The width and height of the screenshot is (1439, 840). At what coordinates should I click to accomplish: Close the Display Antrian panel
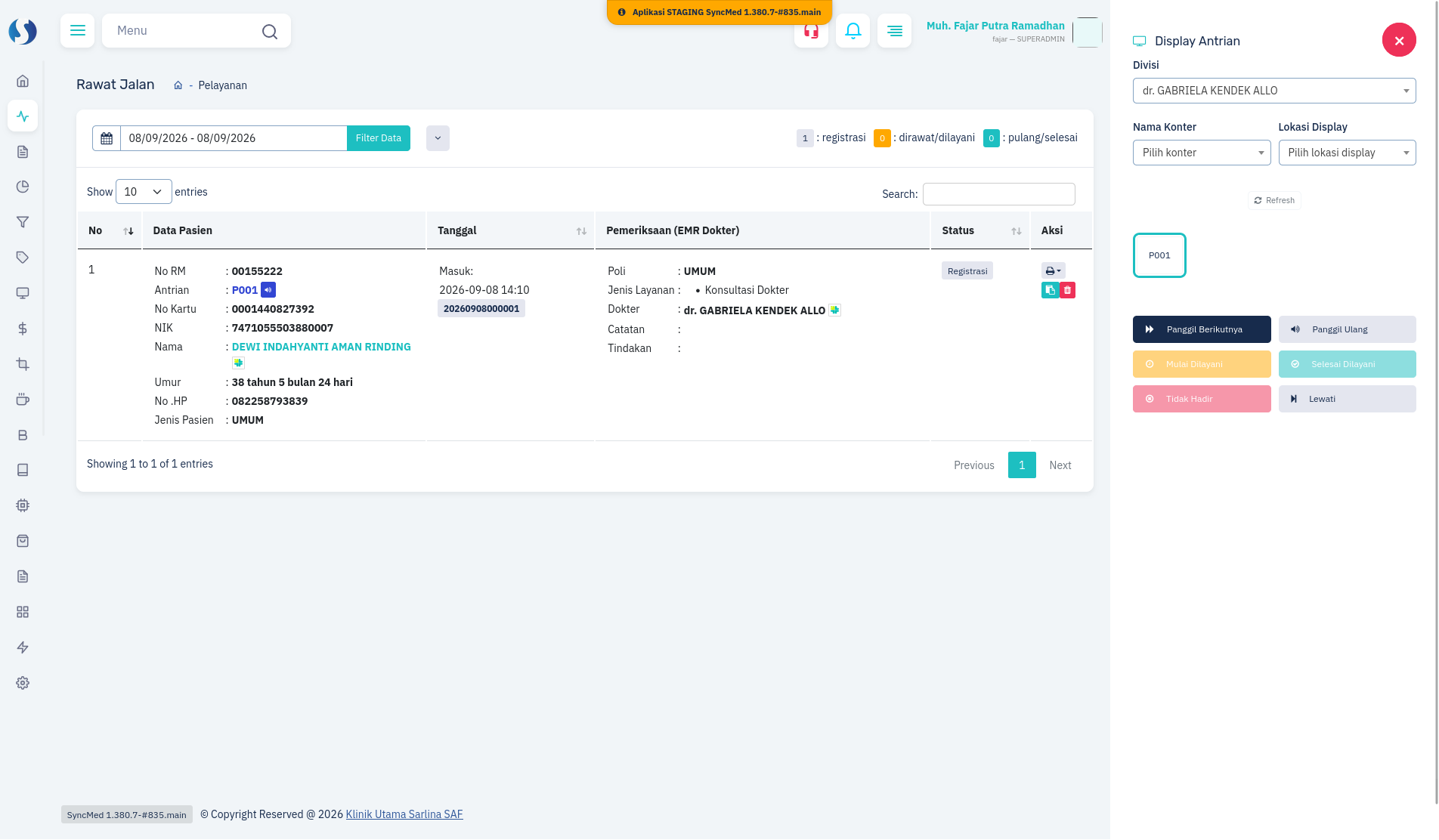1400,40
